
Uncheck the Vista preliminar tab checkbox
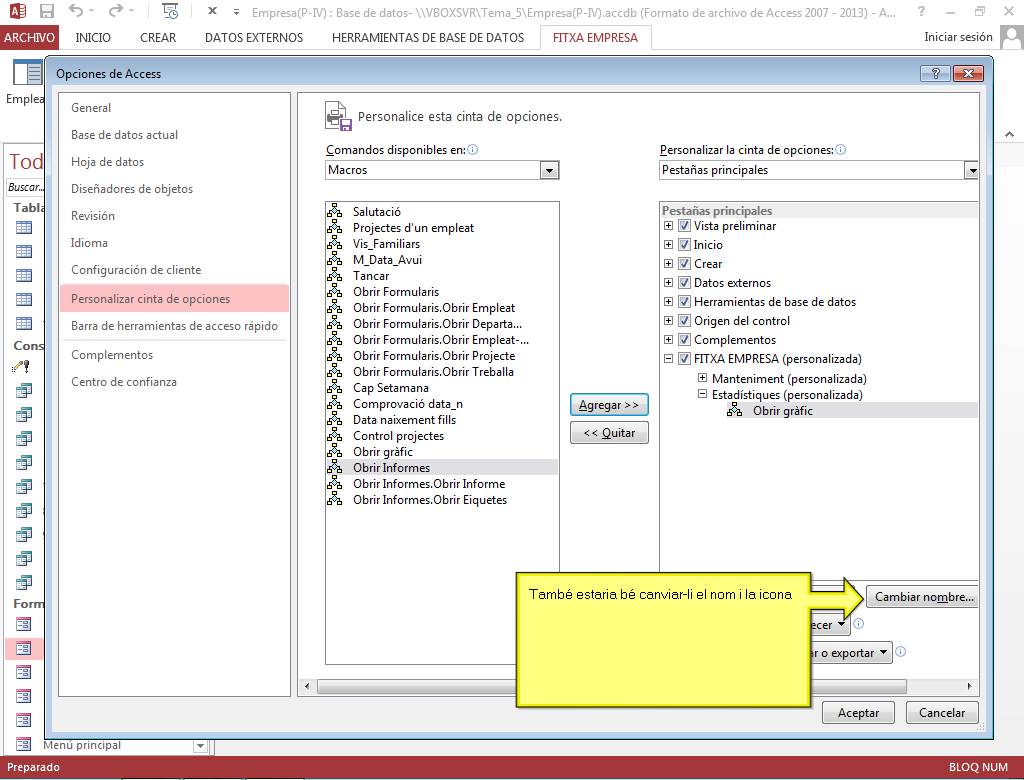click(684, 226)
